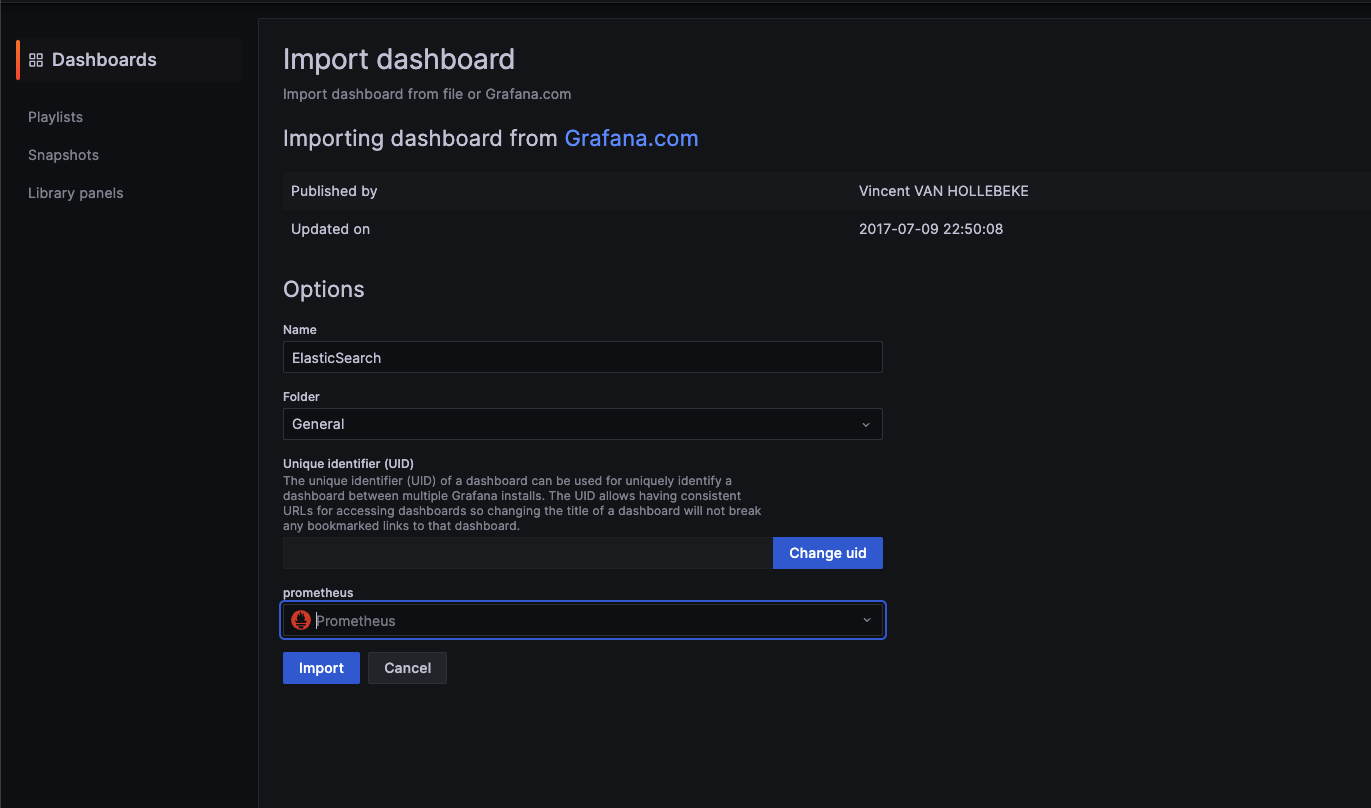Click the Unique identifier (UID) label
Viewport: 1371px width, 808px height.
[348, 463]
